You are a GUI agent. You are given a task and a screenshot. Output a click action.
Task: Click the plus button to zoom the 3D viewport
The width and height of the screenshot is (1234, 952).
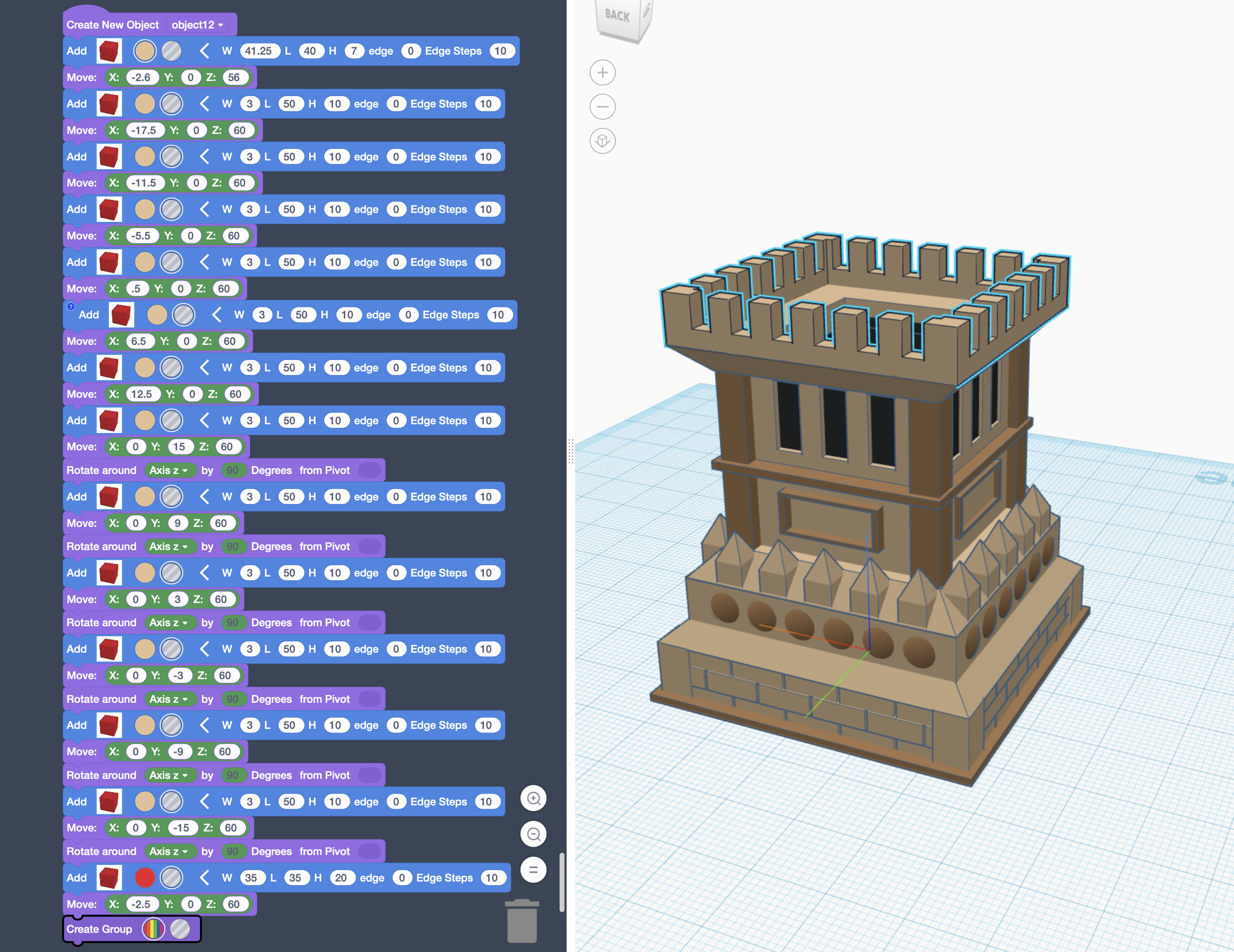(602, 72)
